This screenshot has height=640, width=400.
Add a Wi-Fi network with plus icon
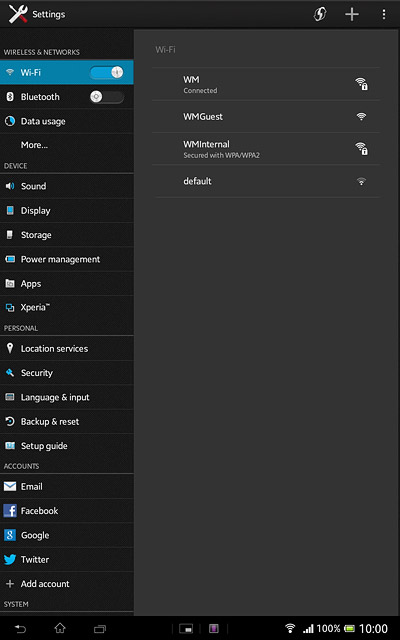(x=352, y=14)
